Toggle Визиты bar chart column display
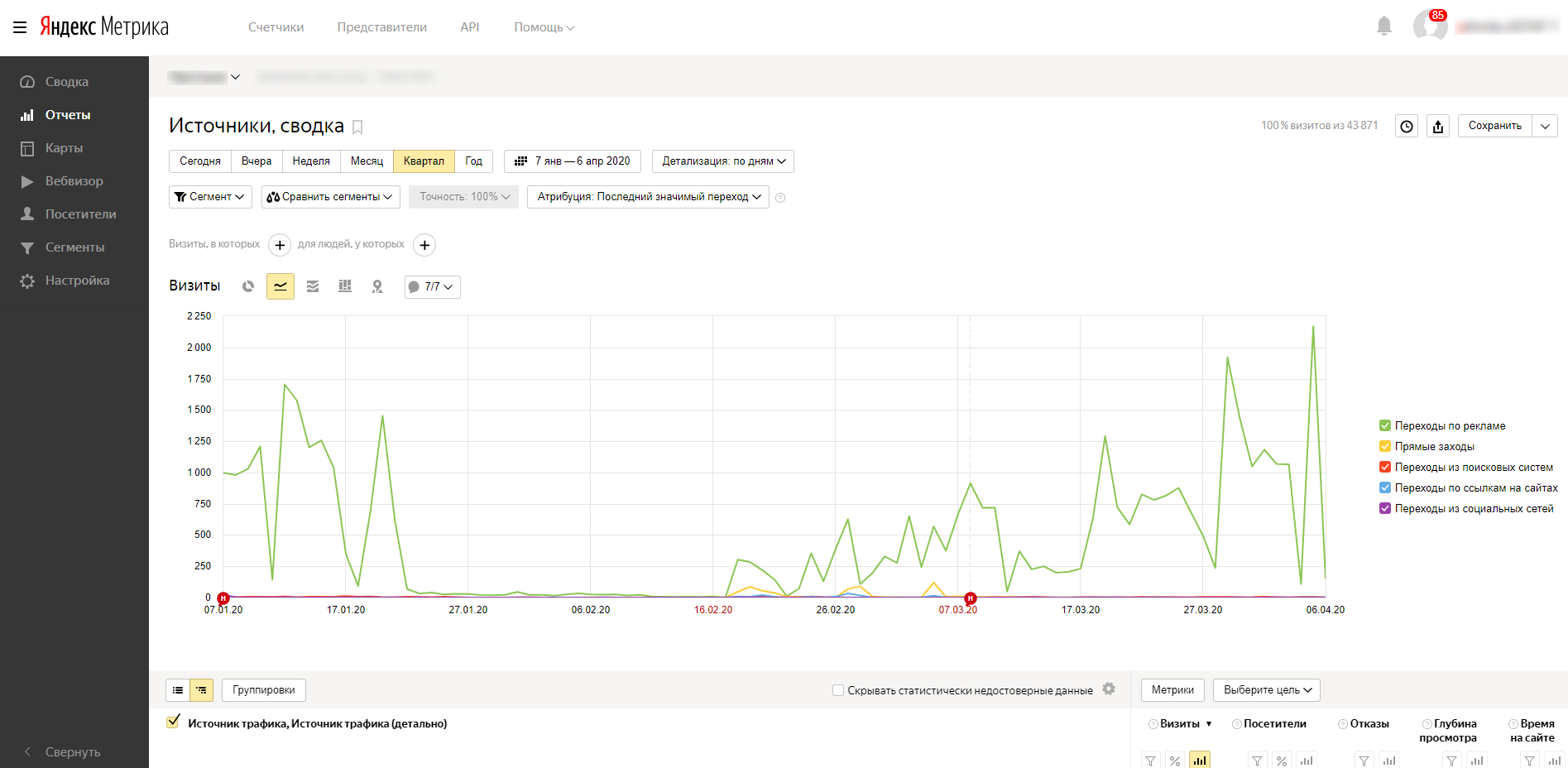Image resolution: width=1568 pixels, height=768 pixels. click(x=1200, y=761)
